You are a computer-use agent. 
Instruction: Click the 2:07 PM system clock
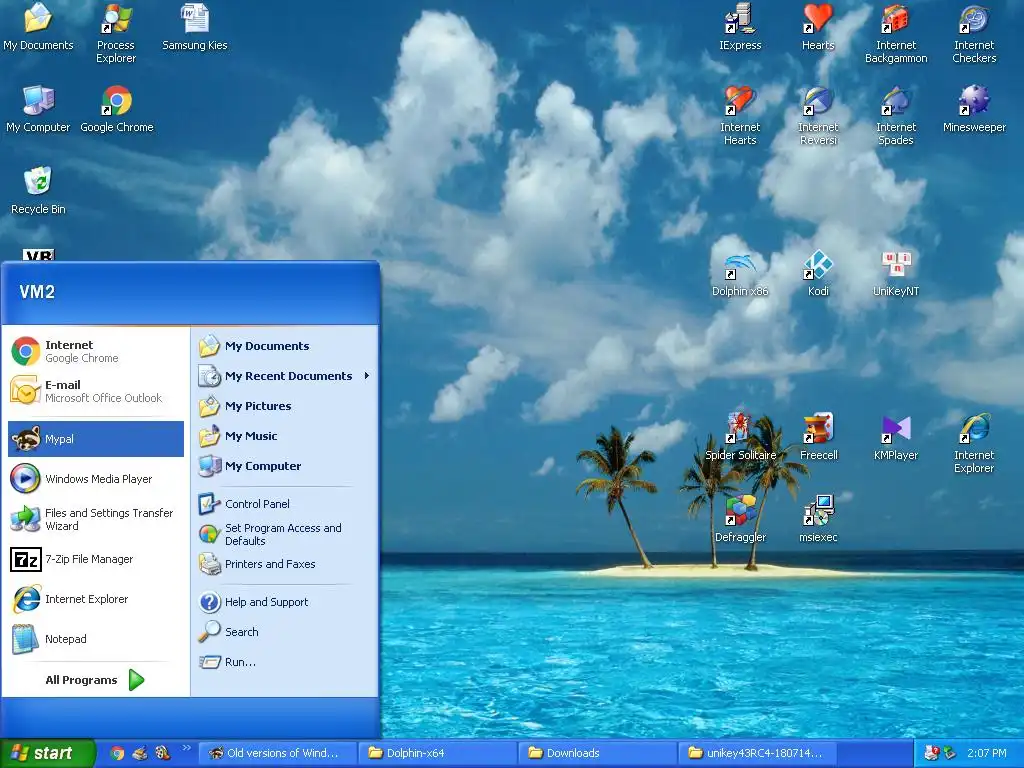point(986,753)
